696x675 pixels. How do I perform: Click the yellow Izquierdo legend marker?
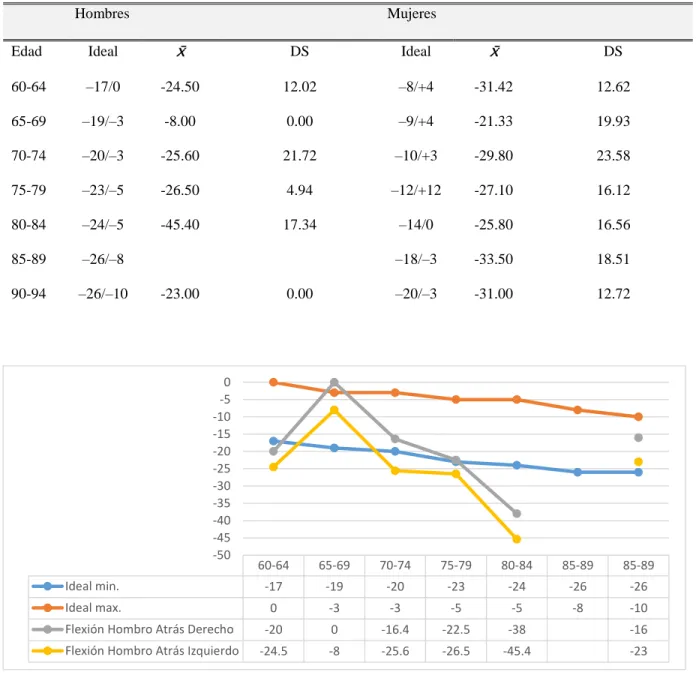click(x=47, y=651)
